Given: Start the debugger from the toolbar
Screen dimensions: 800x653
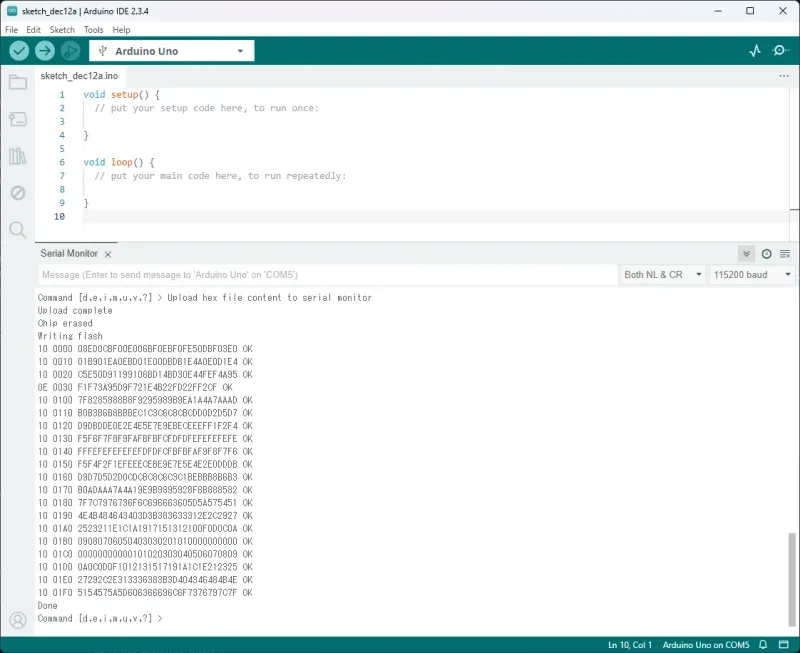Looking at the screenshot, I should (x=70, y=51).
